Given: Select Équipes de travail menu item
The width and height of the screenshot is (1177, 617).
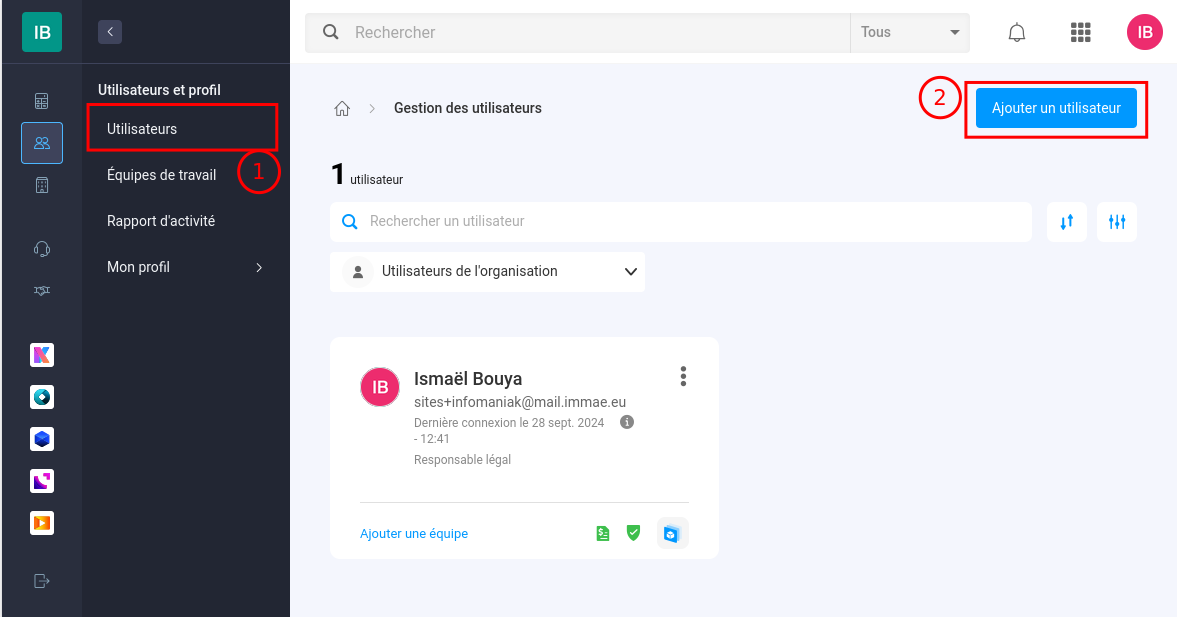Looking at the screenshot, I should tap(161, 175).
